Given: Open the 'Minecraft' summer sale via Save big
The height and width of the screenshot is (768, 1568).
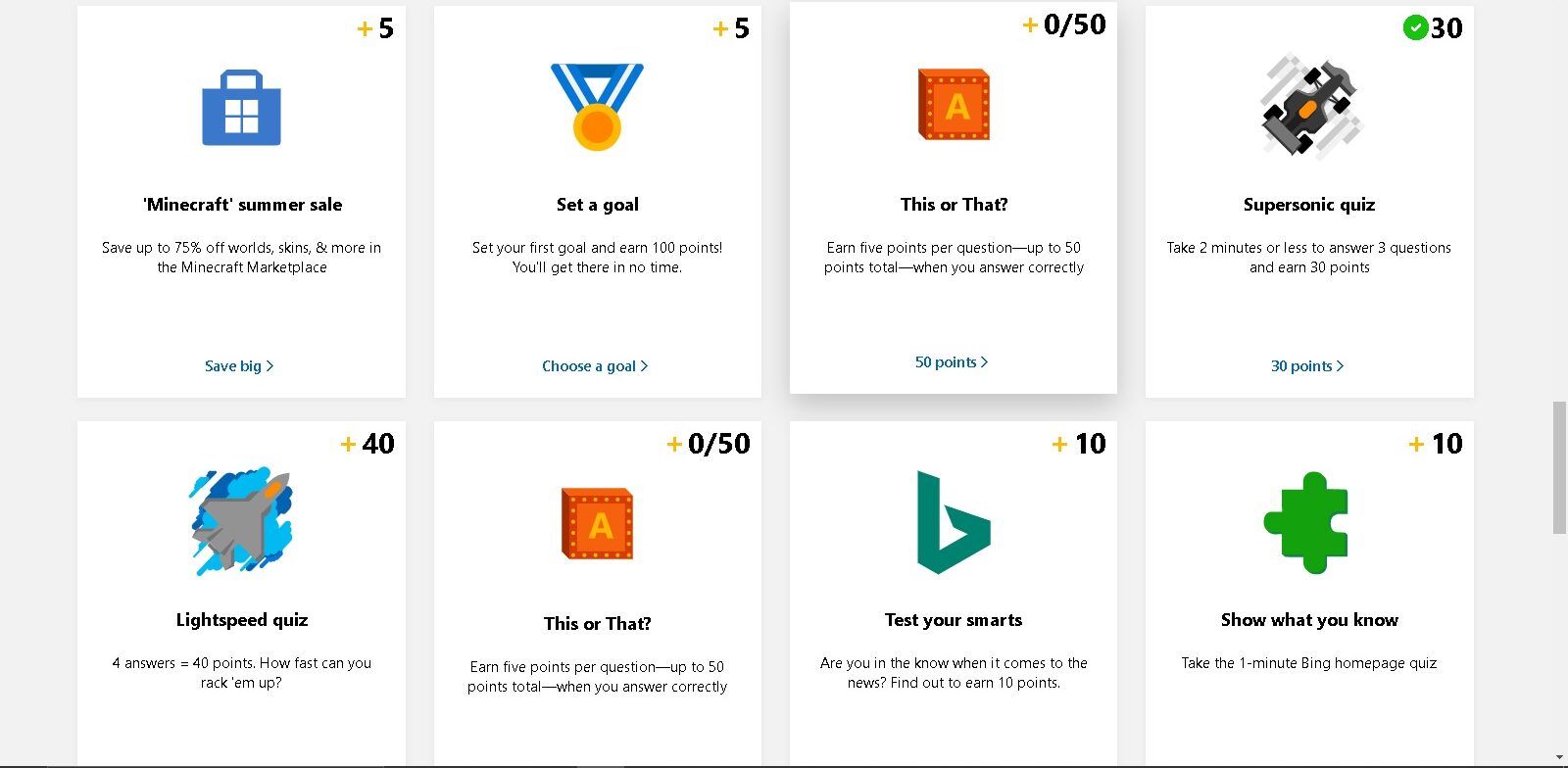Looking at the screenshot, I should click(x=234, y=365).
